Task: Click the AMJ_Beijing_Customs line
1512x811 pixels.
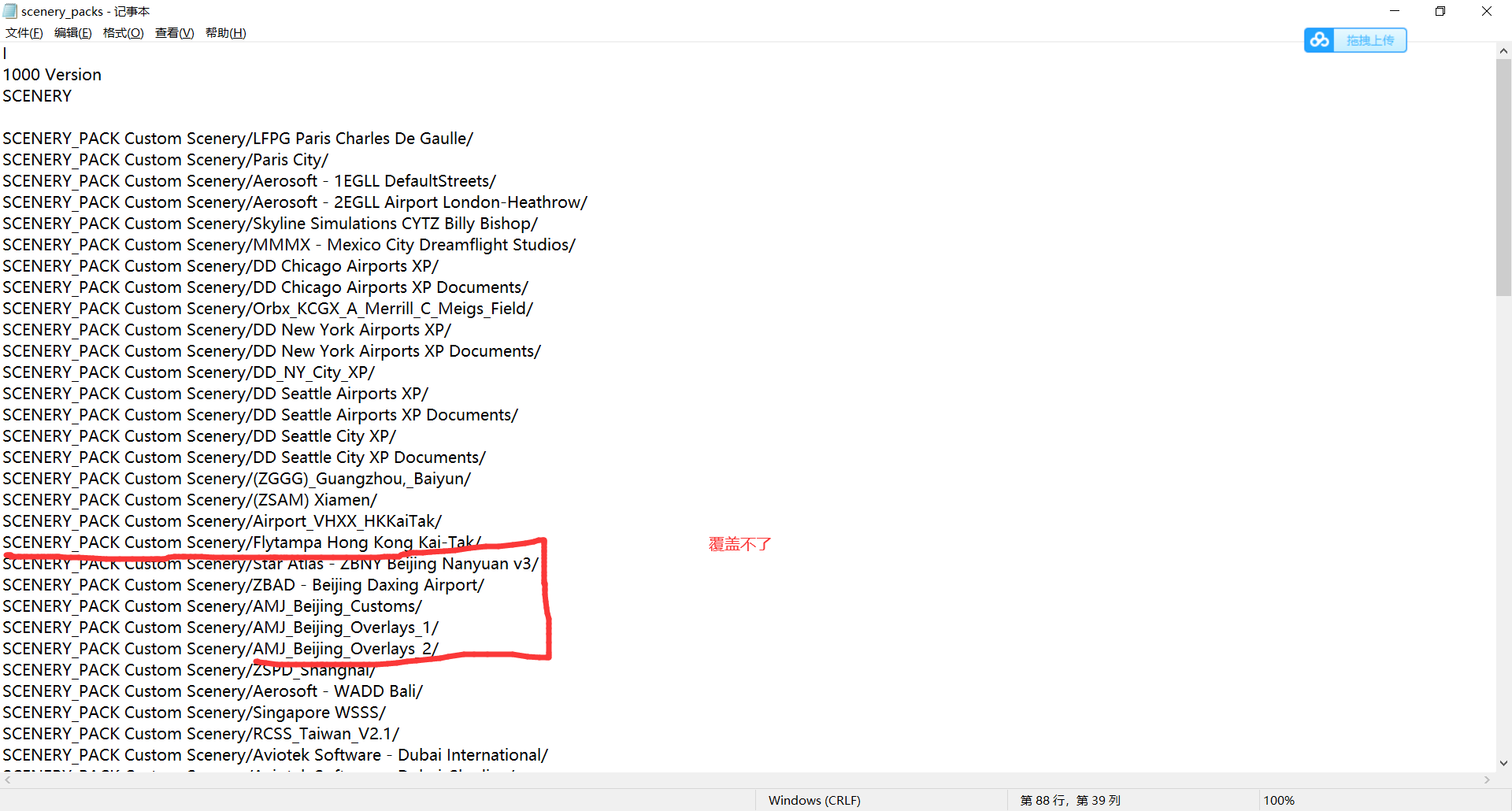Action: (213, 606)
